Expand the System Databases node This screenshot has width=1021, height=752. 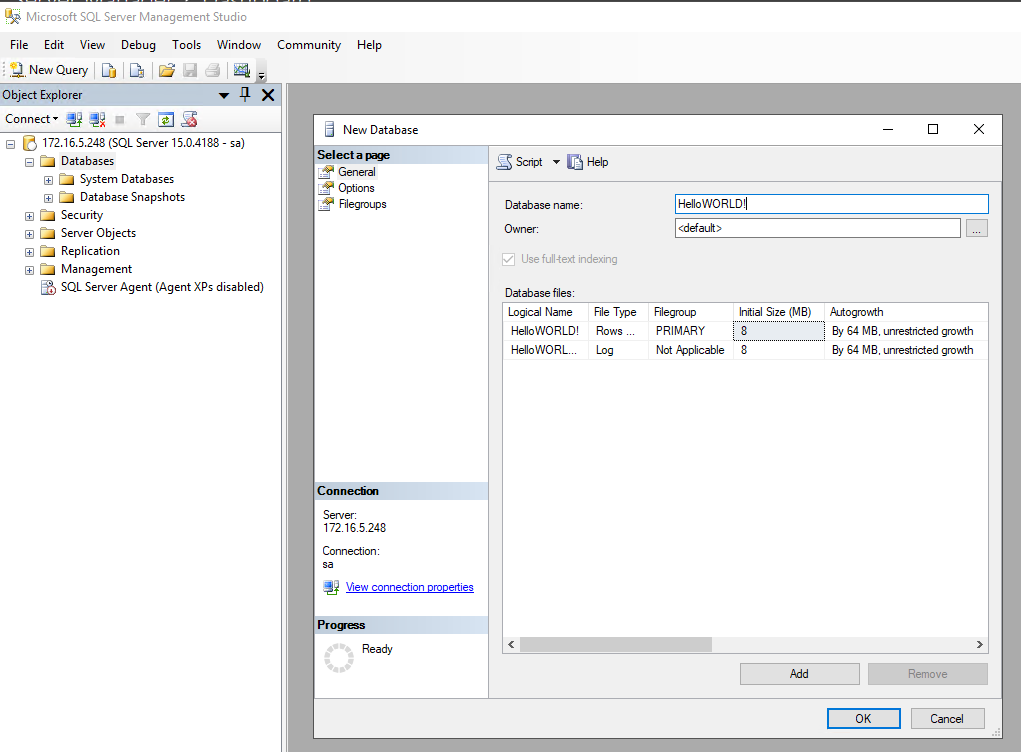(48, 180)
